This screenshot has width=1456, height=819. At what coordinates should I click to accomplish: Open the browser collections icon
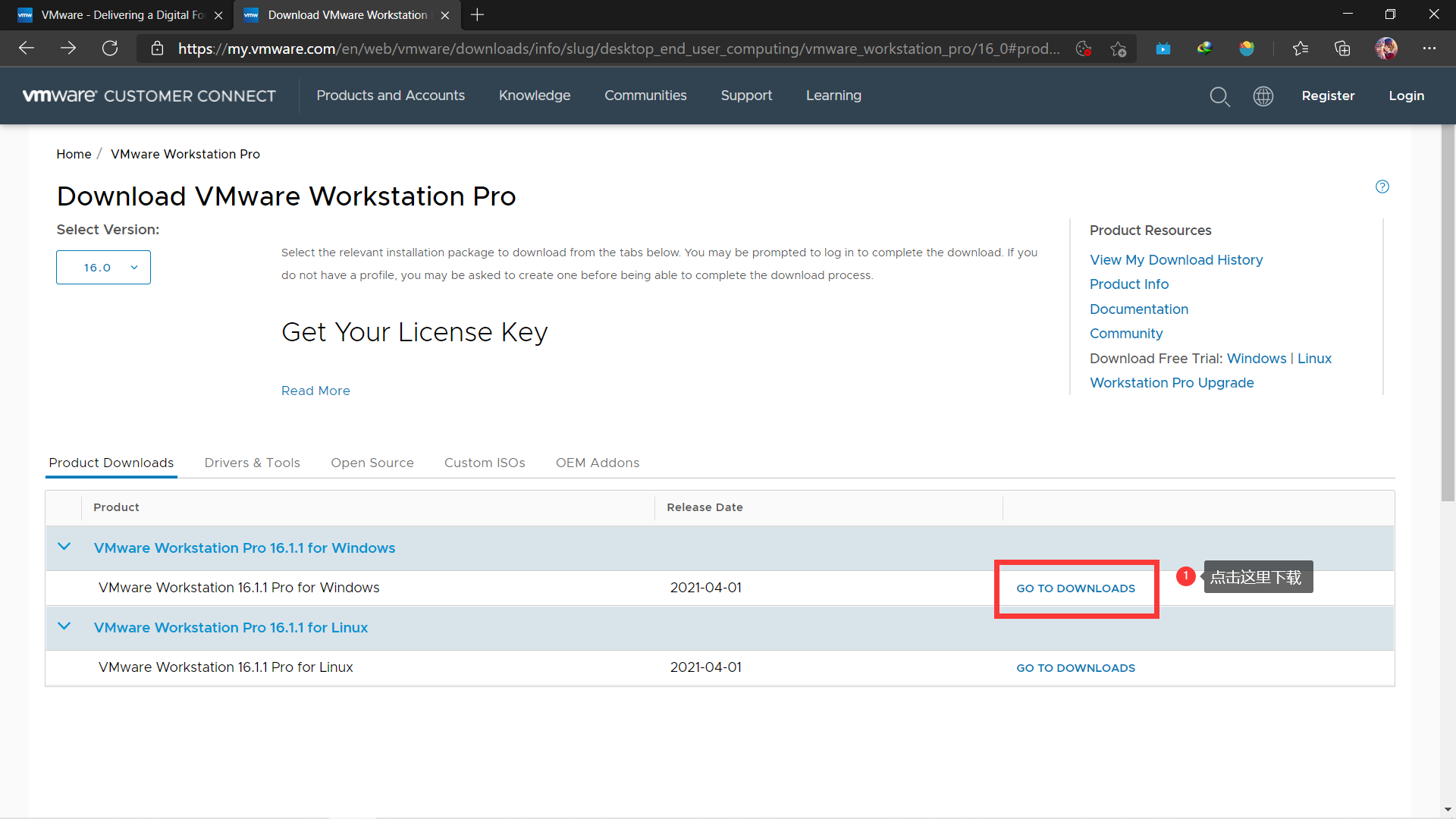(x=1342, y=49)
